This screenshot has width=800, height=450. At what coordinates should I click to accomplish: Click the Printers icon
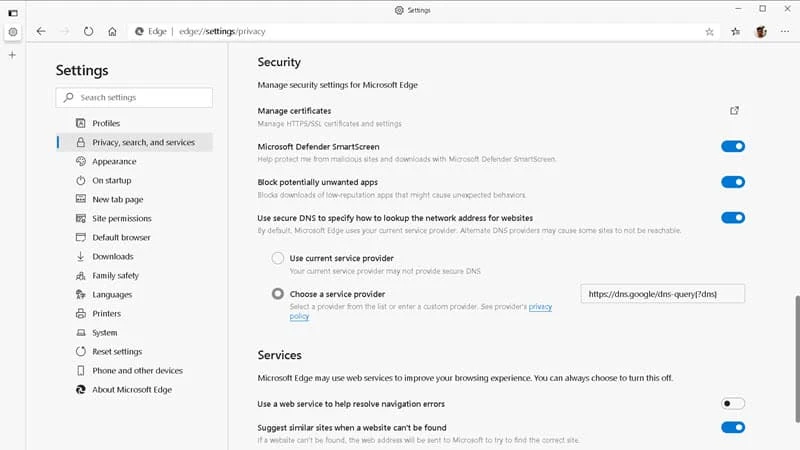point(81,313)
